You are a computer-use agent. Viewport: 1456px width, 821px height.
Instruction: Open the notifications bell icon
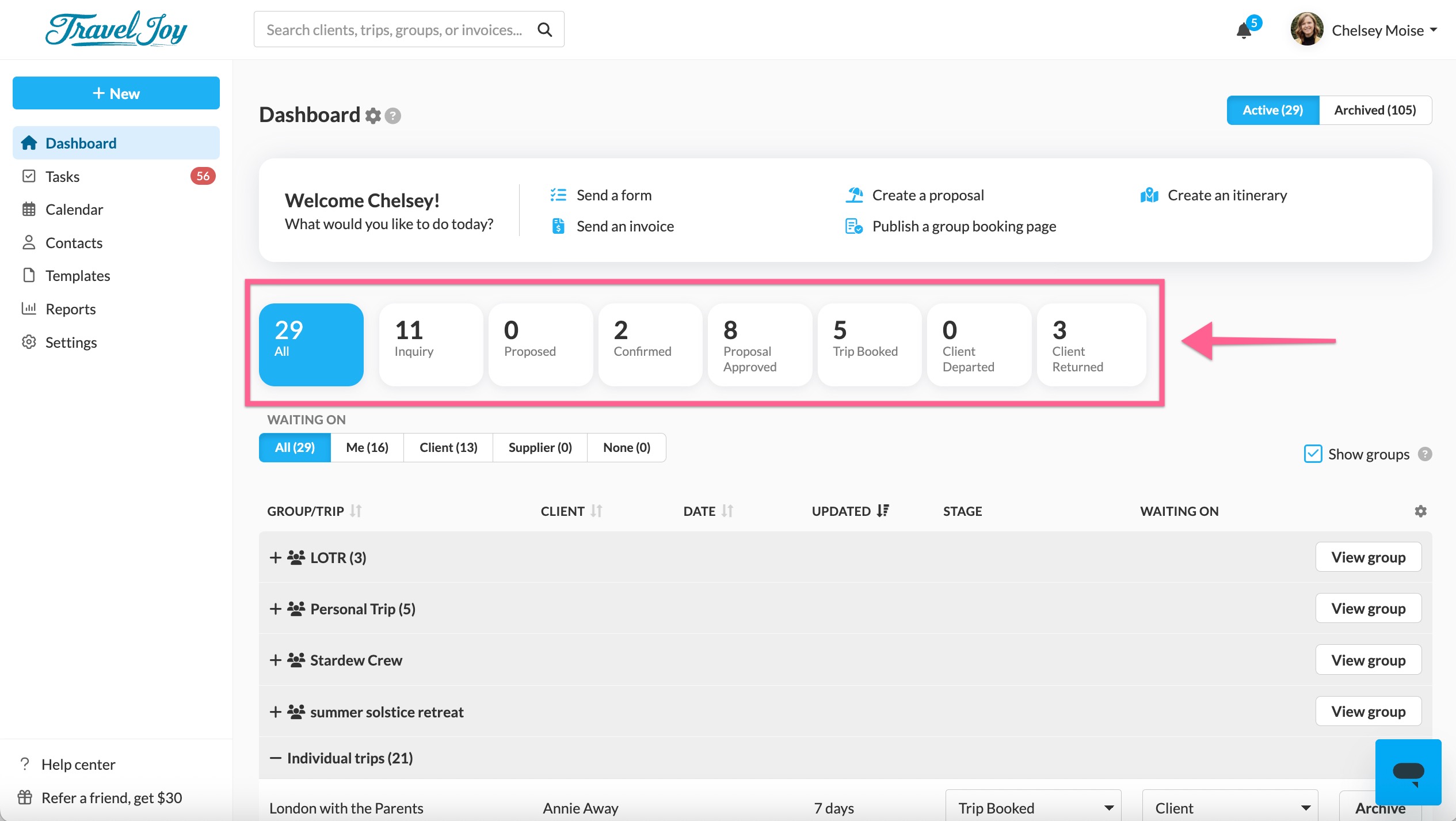click(1244, 31)
